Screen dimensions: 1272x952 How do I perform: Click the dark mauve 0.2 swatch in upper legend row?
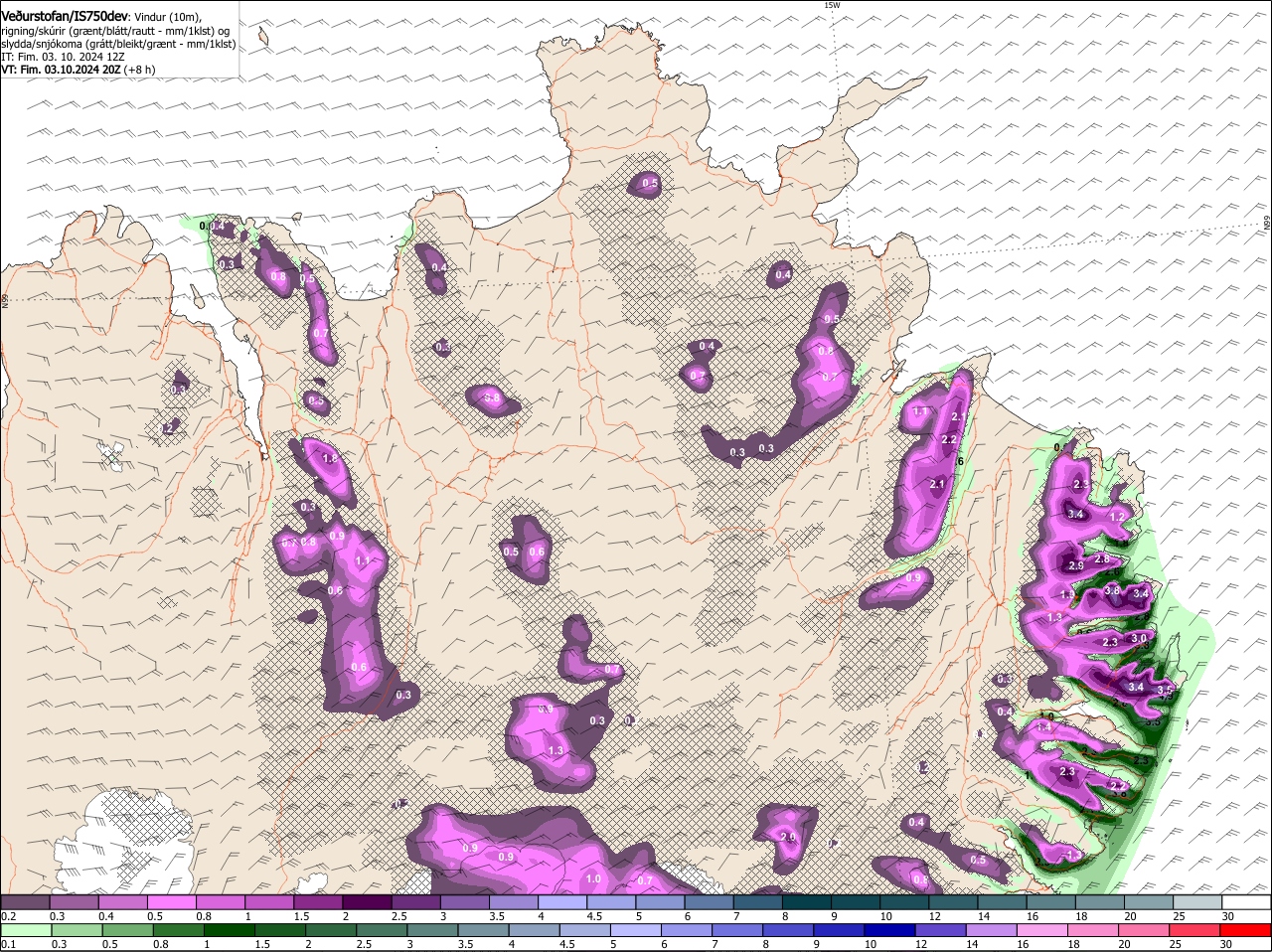coord(25,902)
